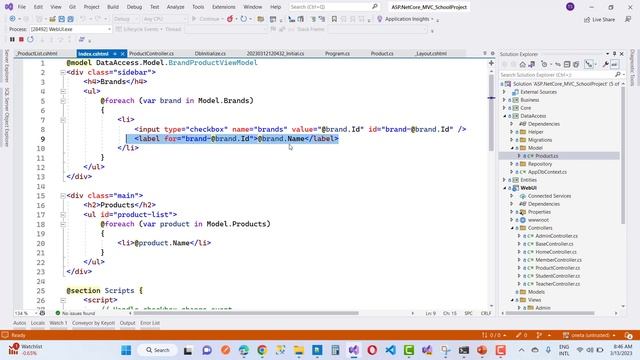Click Show All Files in Solution Explorer

coord(576,64)
